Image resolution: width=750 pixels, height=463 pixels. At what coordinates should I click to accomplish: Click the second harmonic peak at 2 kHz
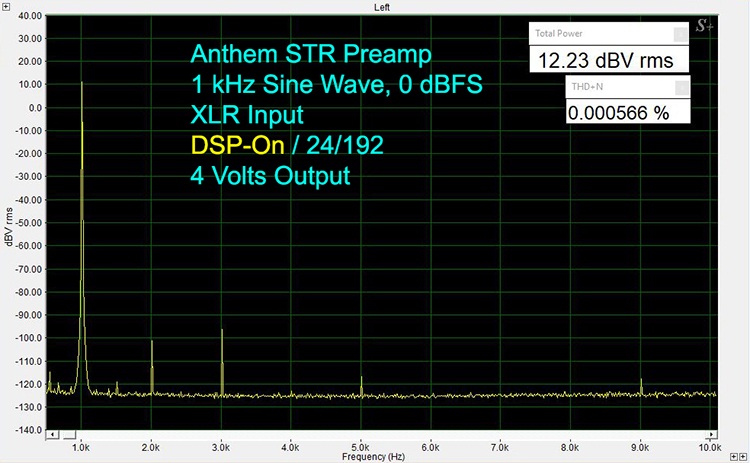click(151, 341)
